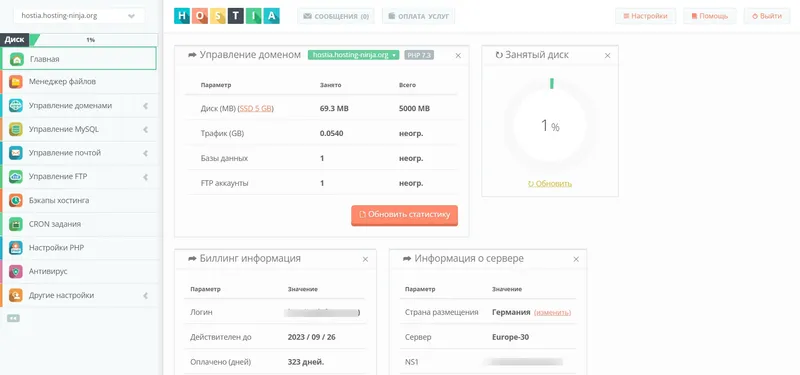Screen dimensions: 800x375
Task: Click the Оплата услуг button
Action: pos(418,16)
